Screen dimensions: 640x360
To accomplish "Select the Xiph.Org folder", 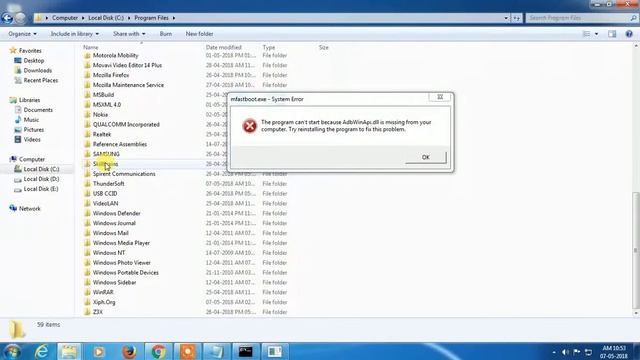I will [x=104, y=302].
